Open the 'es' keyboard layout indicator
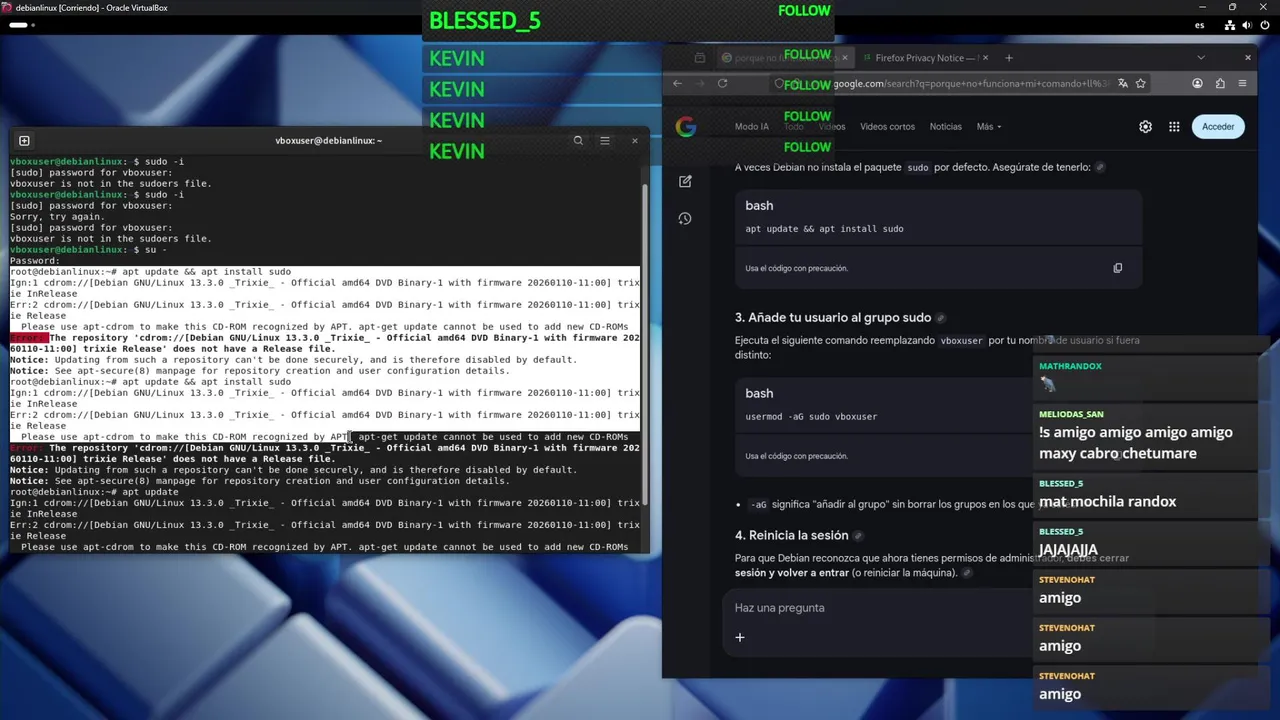 tap(1201, 24)
